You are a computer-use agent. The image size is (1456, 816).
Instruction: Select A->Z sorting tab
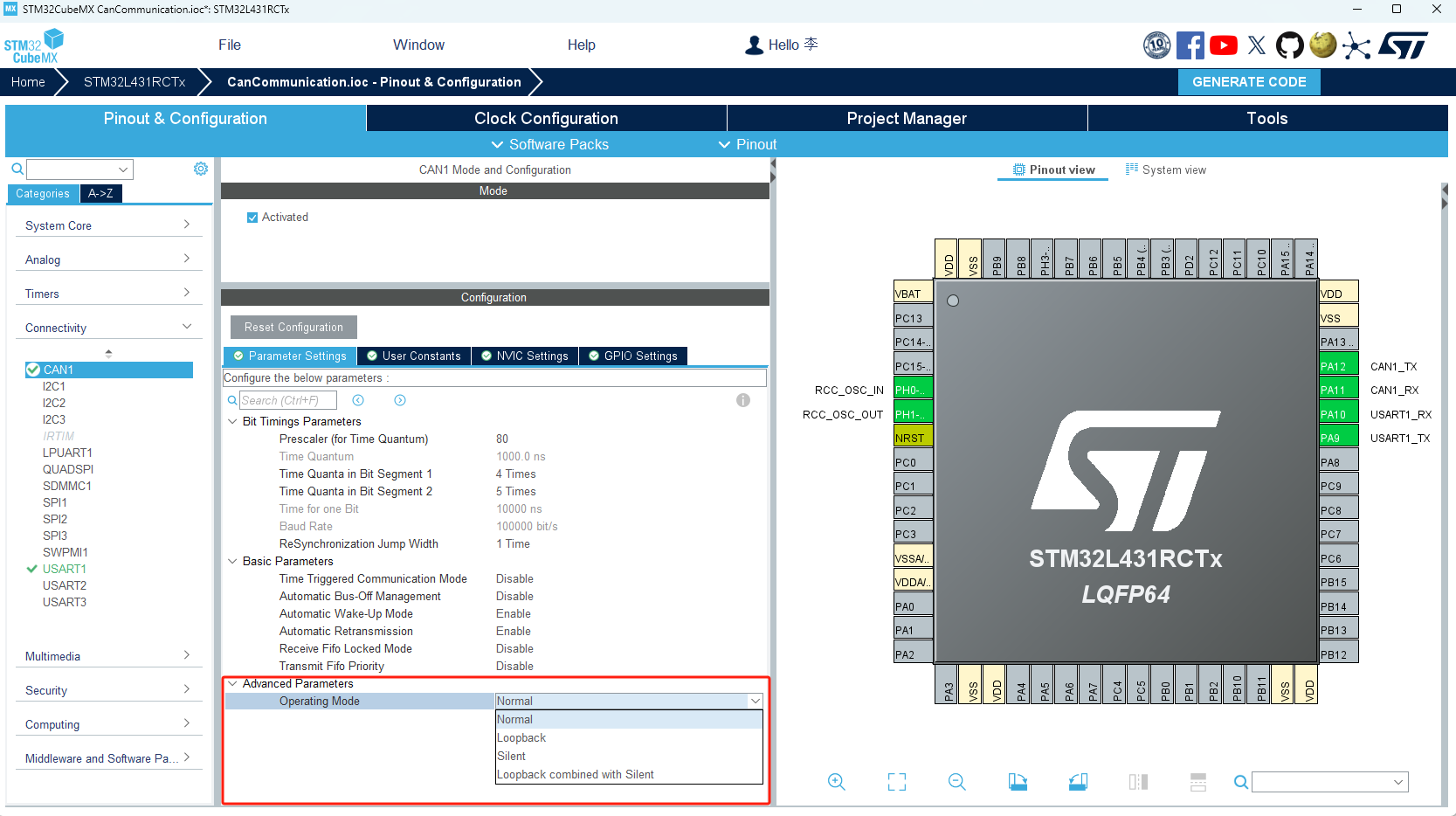point(100,194)
